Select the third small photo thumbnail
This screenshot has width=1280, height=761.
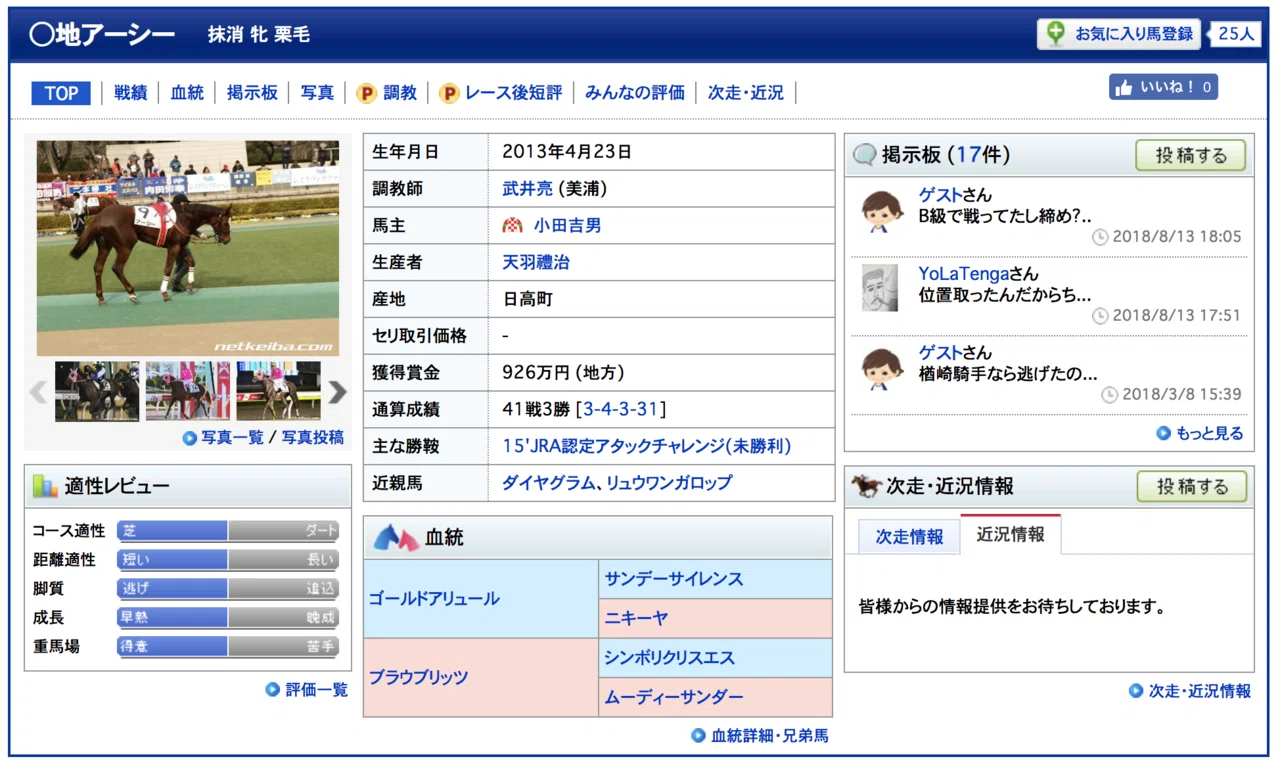(x=279, y=391)
